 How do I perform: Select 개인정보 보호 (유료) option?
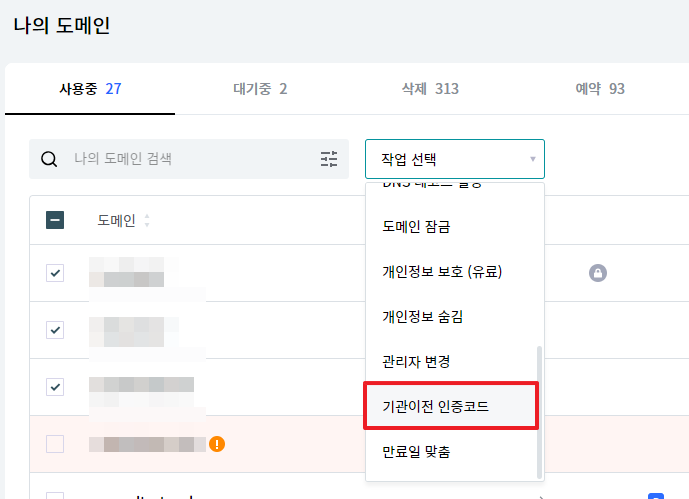click(451, 271)
